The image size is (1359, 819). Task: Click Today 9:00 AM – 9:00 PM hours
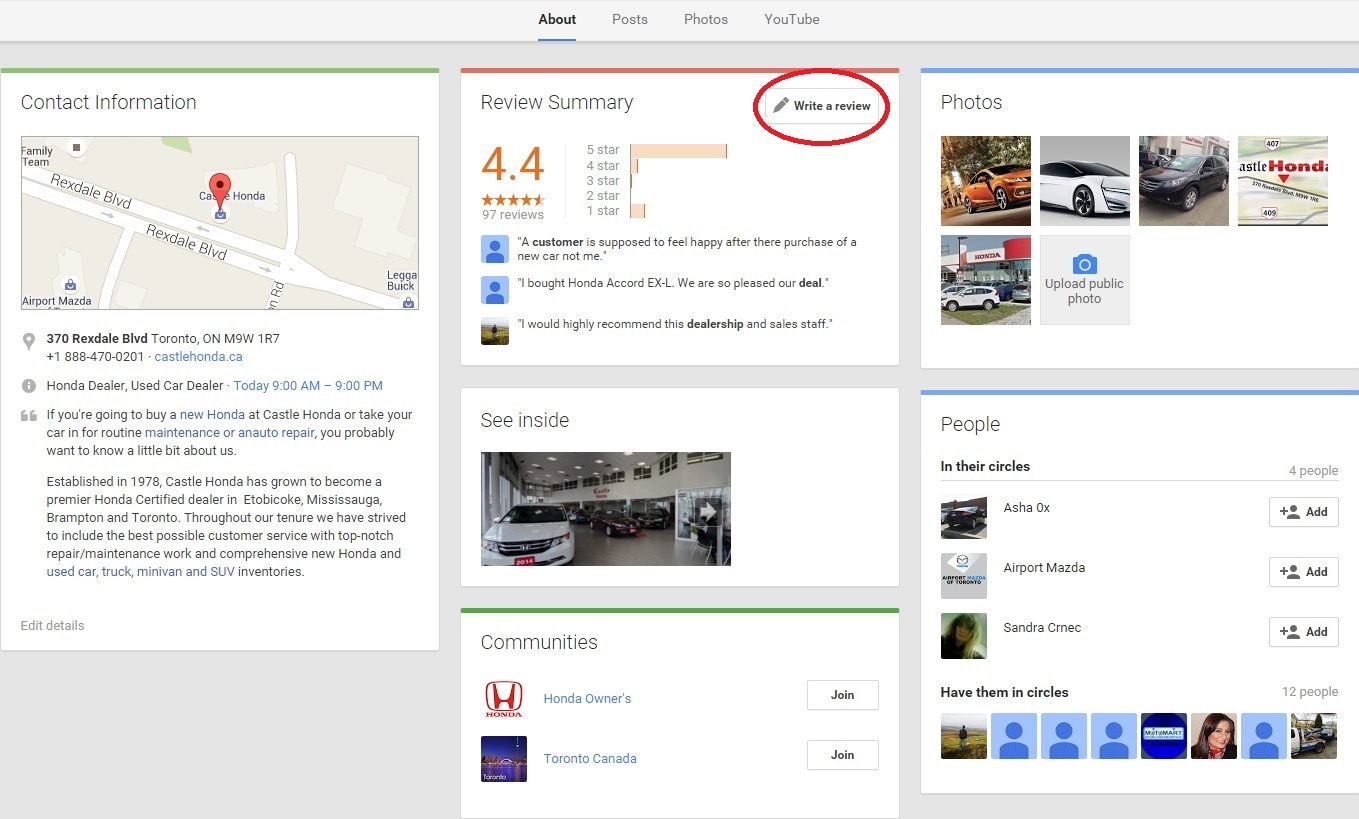click(308, 386)
